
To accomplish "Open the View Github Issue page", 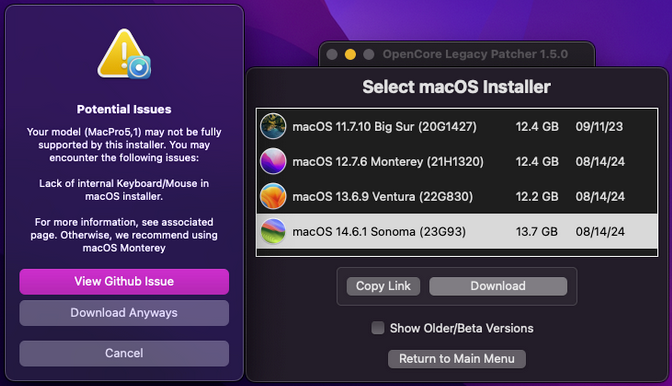I will (x=124, y=281).
